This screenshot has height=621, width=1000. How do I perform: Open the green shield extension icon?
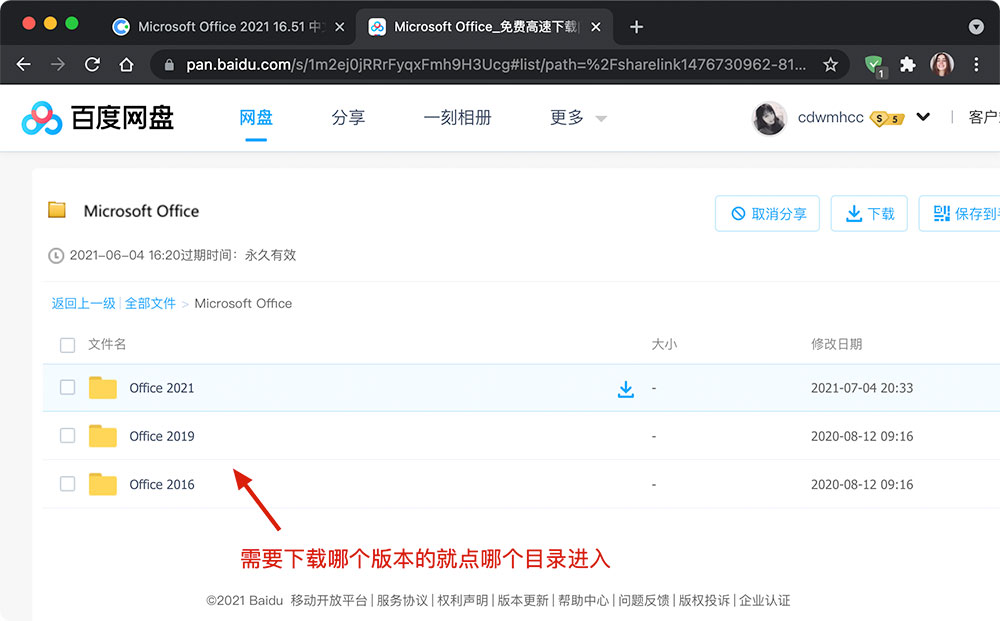[x=874, y=65]
